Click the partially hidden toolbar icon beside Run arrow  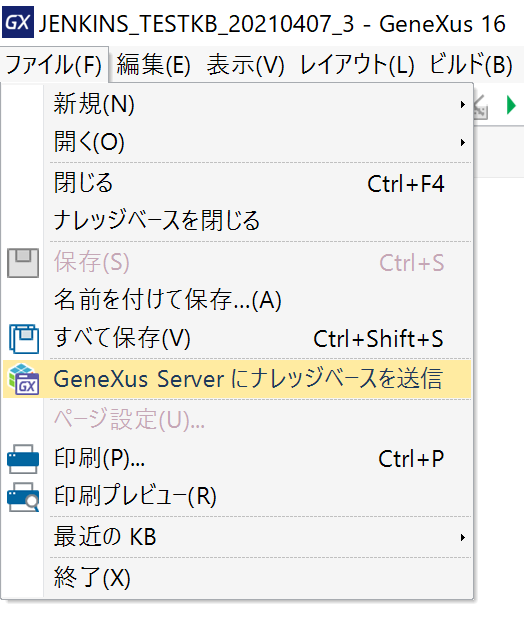click(480, 107)
